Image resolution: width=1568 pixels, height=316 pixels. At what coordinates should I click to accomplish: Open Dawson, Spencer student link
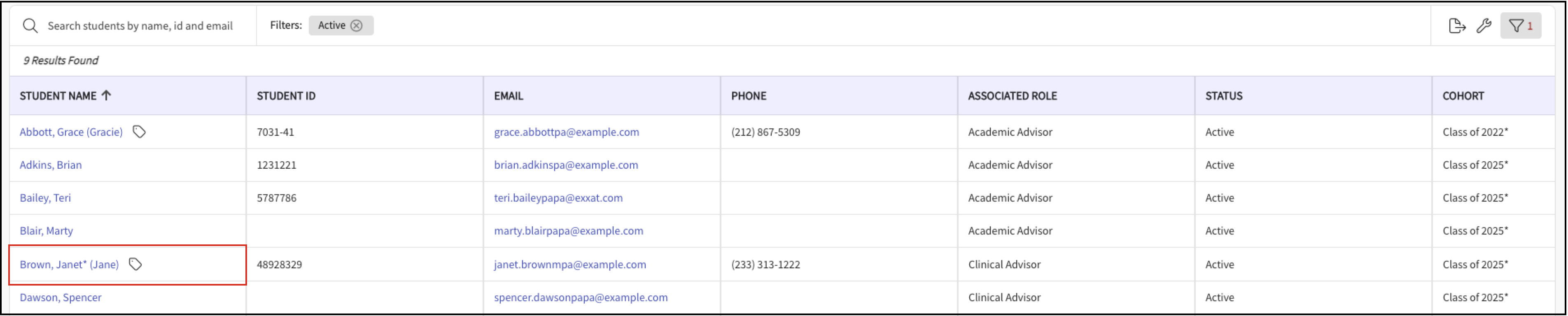click(x=60, y=297)
